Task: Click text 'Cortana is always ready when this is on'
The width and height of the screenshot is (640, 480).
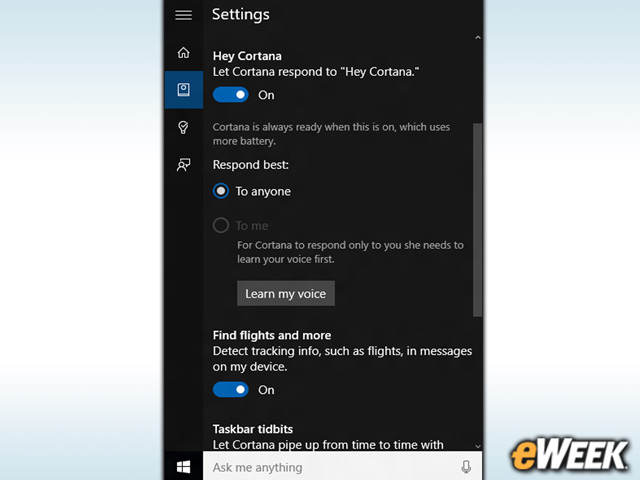Action: coord(304,127)
